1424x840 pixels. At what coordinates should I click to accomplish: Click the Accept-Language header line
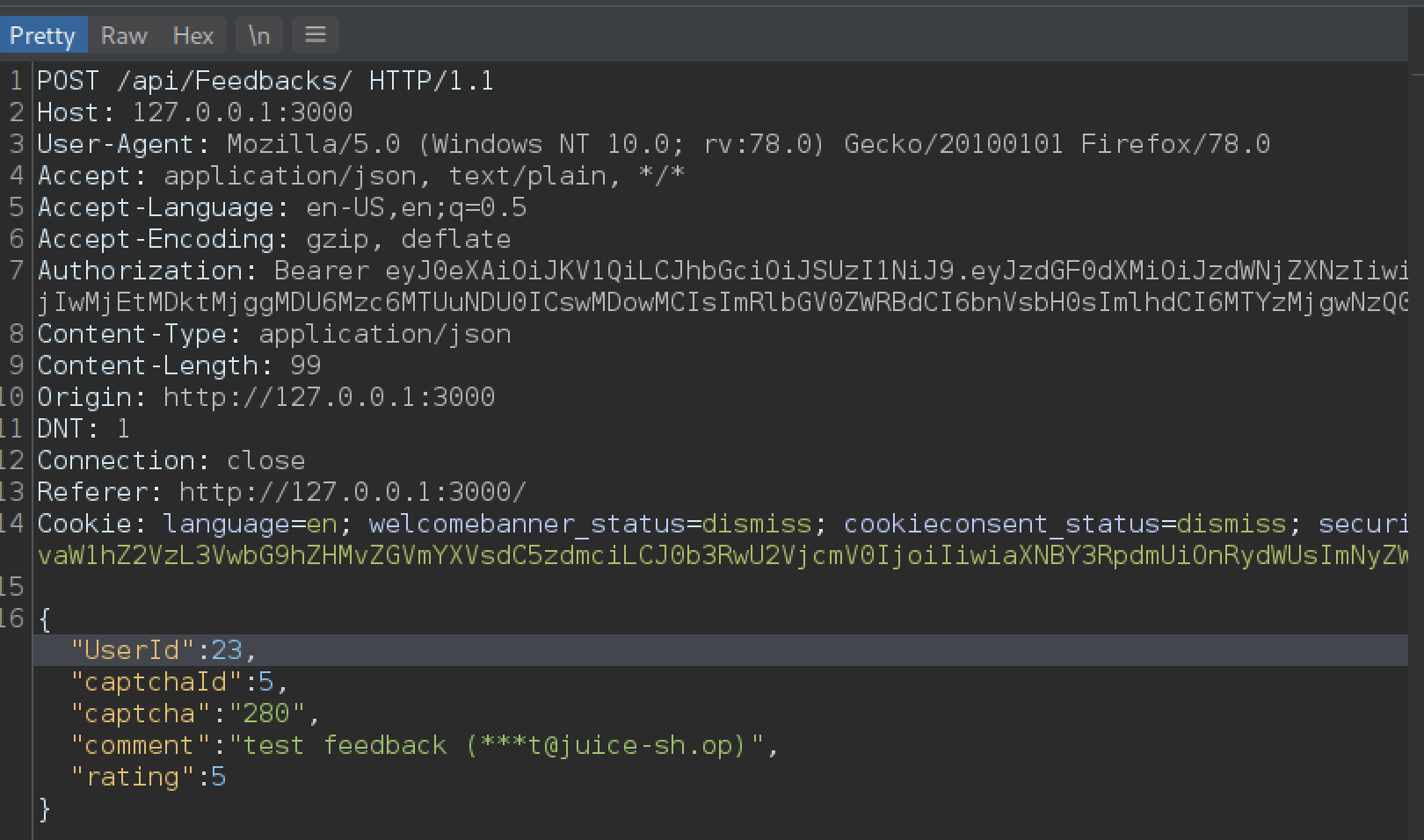coord(281,207)
